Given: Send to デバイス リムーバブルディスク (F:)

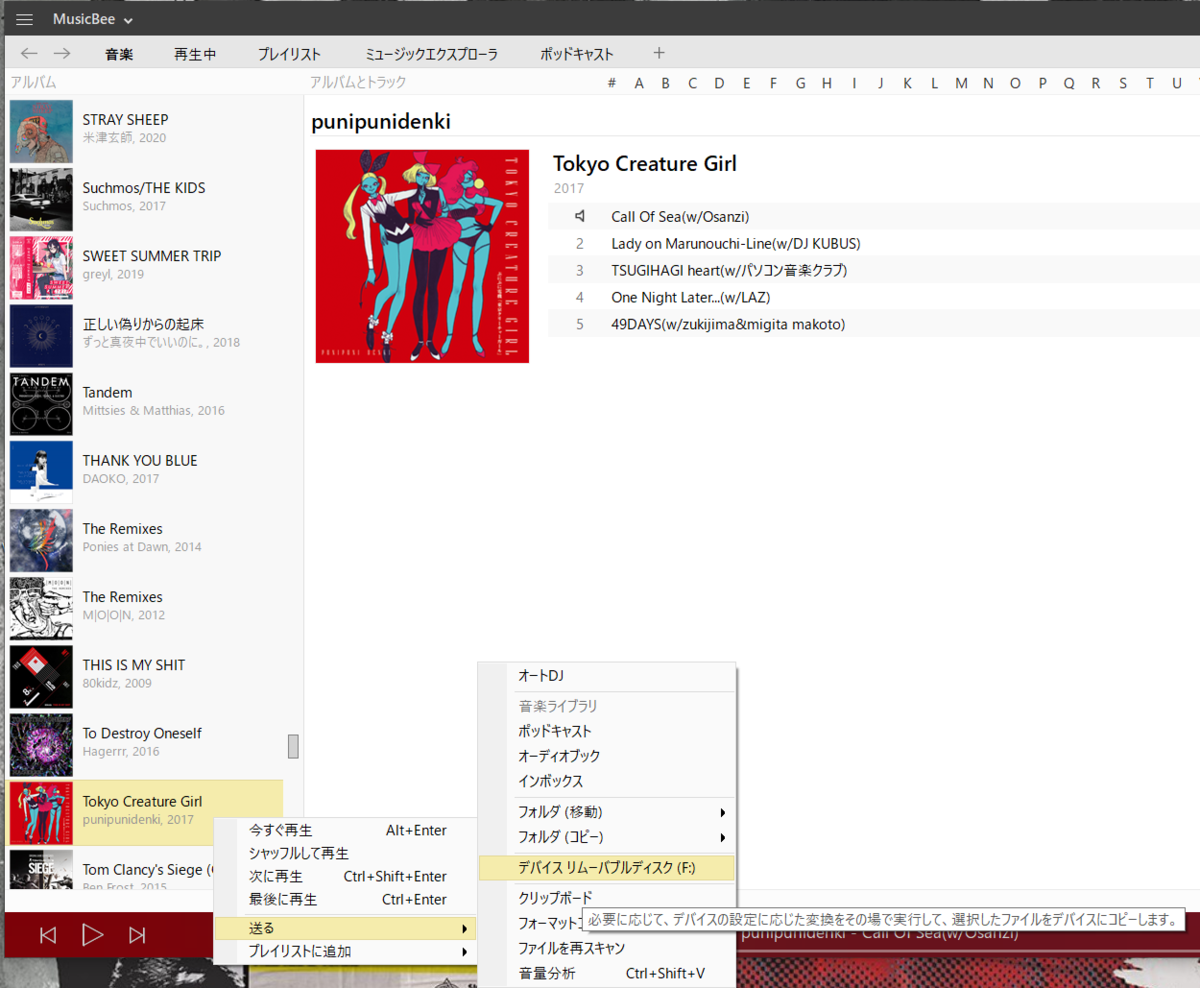Looking at the screenshot, I should point(607,867).
